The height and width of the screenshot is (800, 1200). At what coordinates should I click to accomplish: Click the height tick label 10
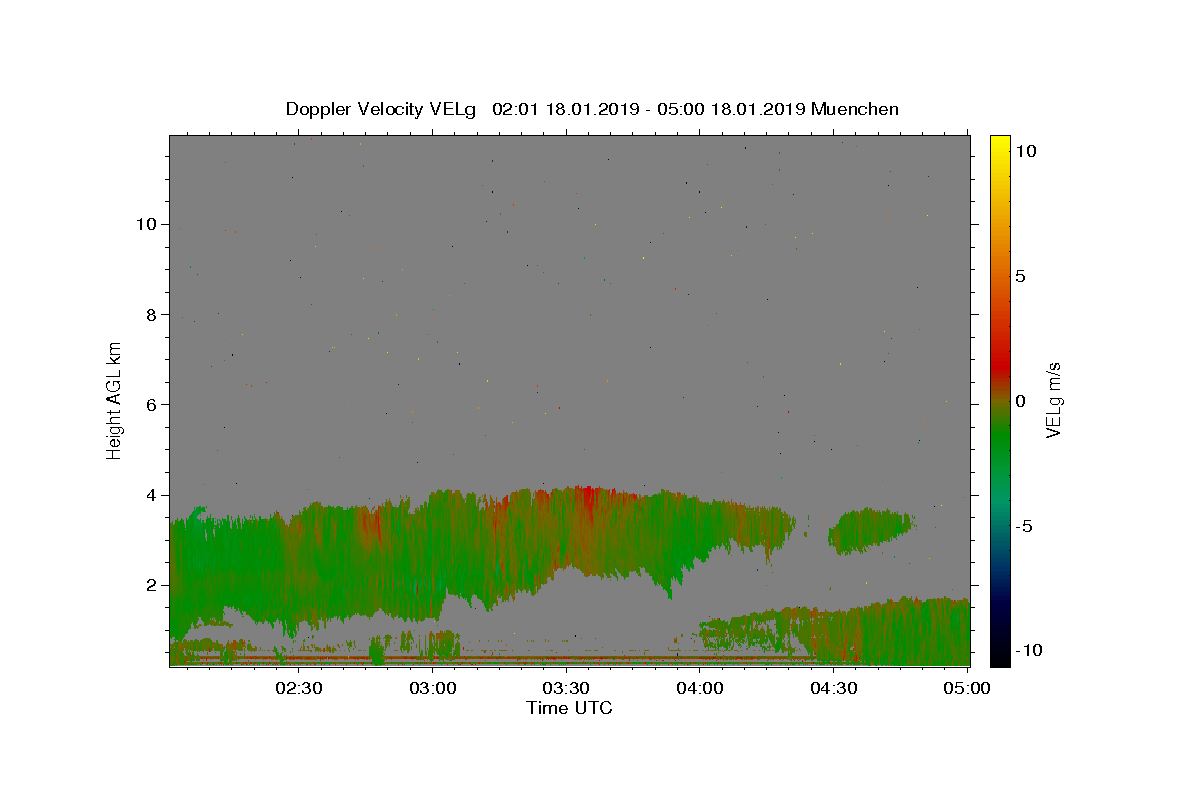(x=147, y=224)
